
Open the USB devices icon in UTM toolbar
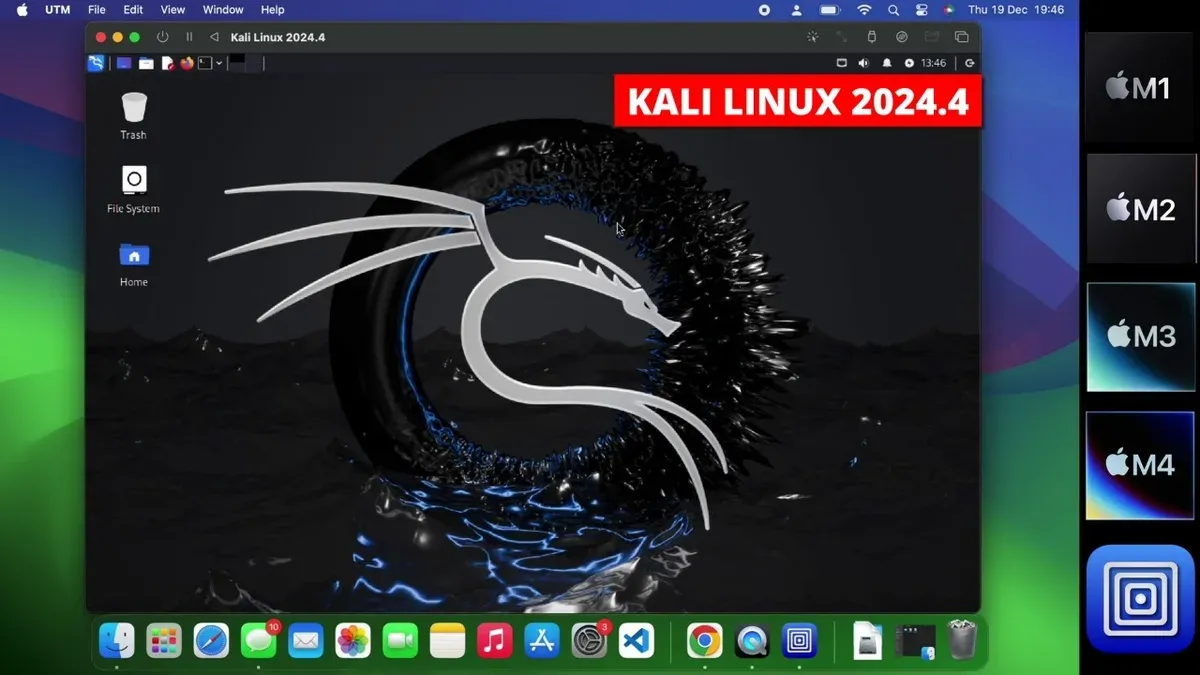coord(871,37)
